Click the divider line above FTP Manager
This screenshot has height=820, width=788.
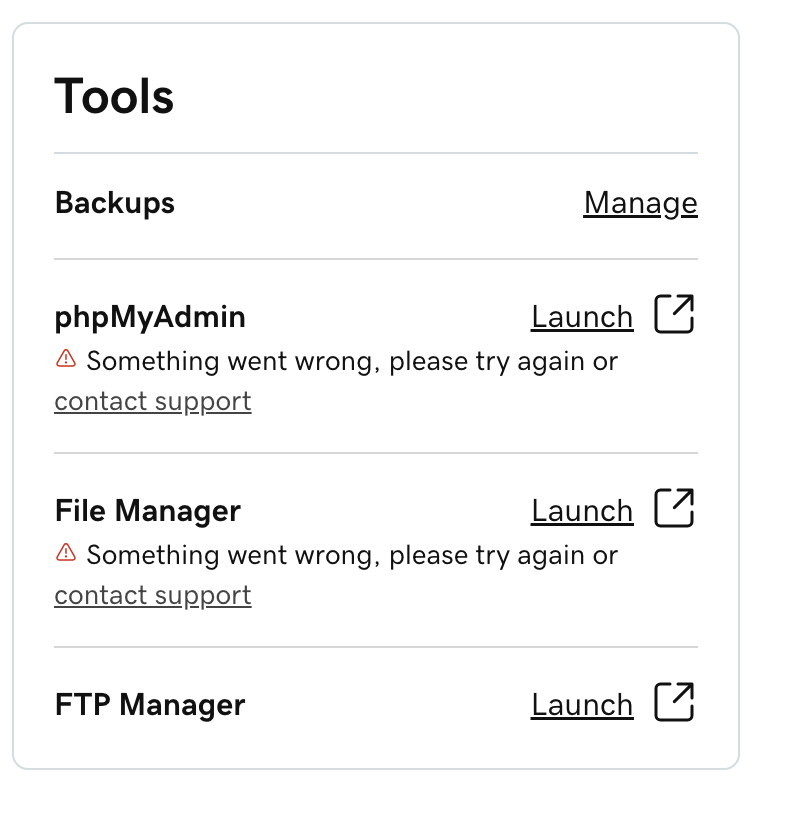pyautogui.click(x=376, y=647)
